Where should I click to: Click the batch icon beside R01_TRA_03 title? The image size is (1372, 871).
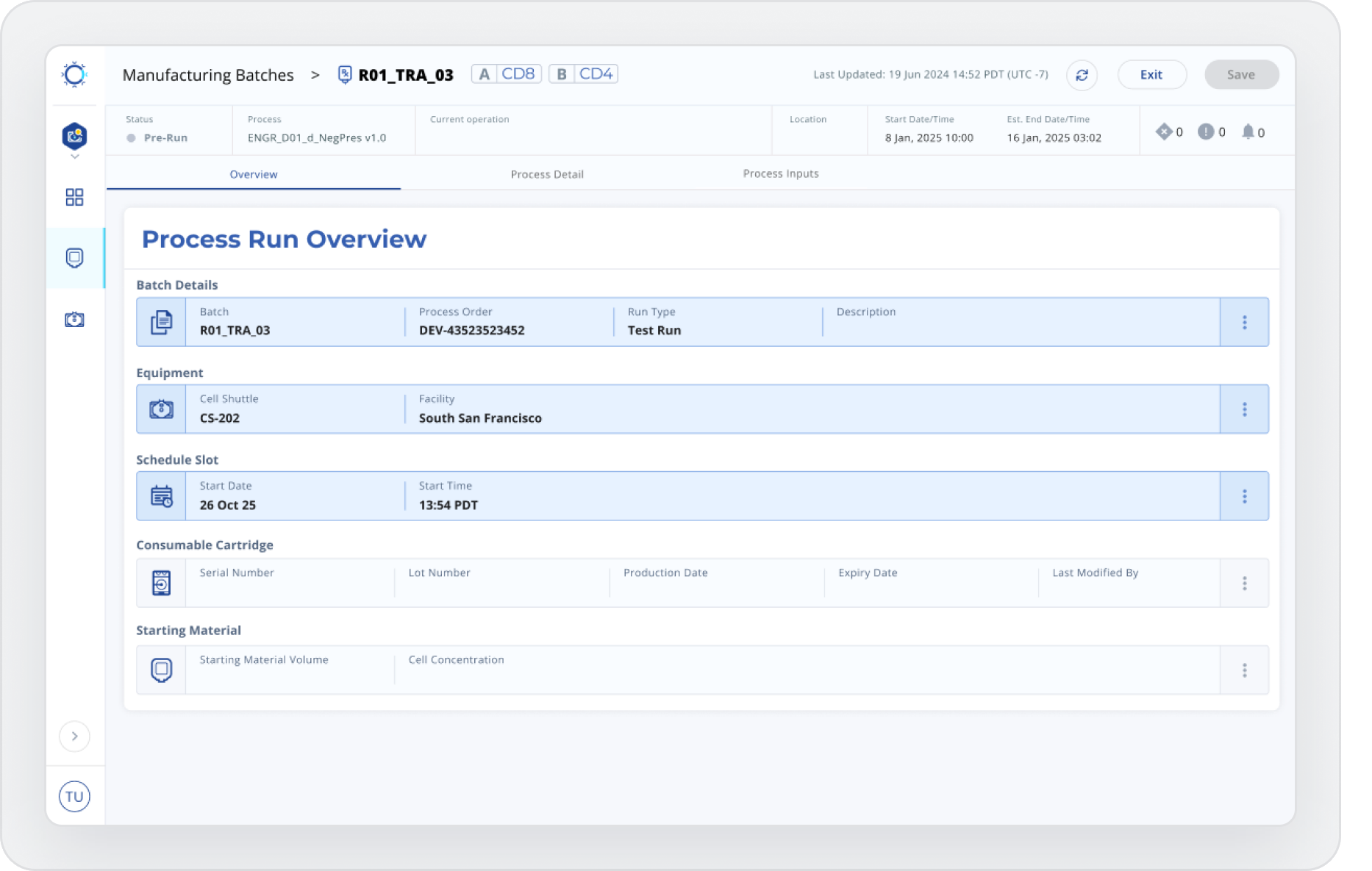344,75
